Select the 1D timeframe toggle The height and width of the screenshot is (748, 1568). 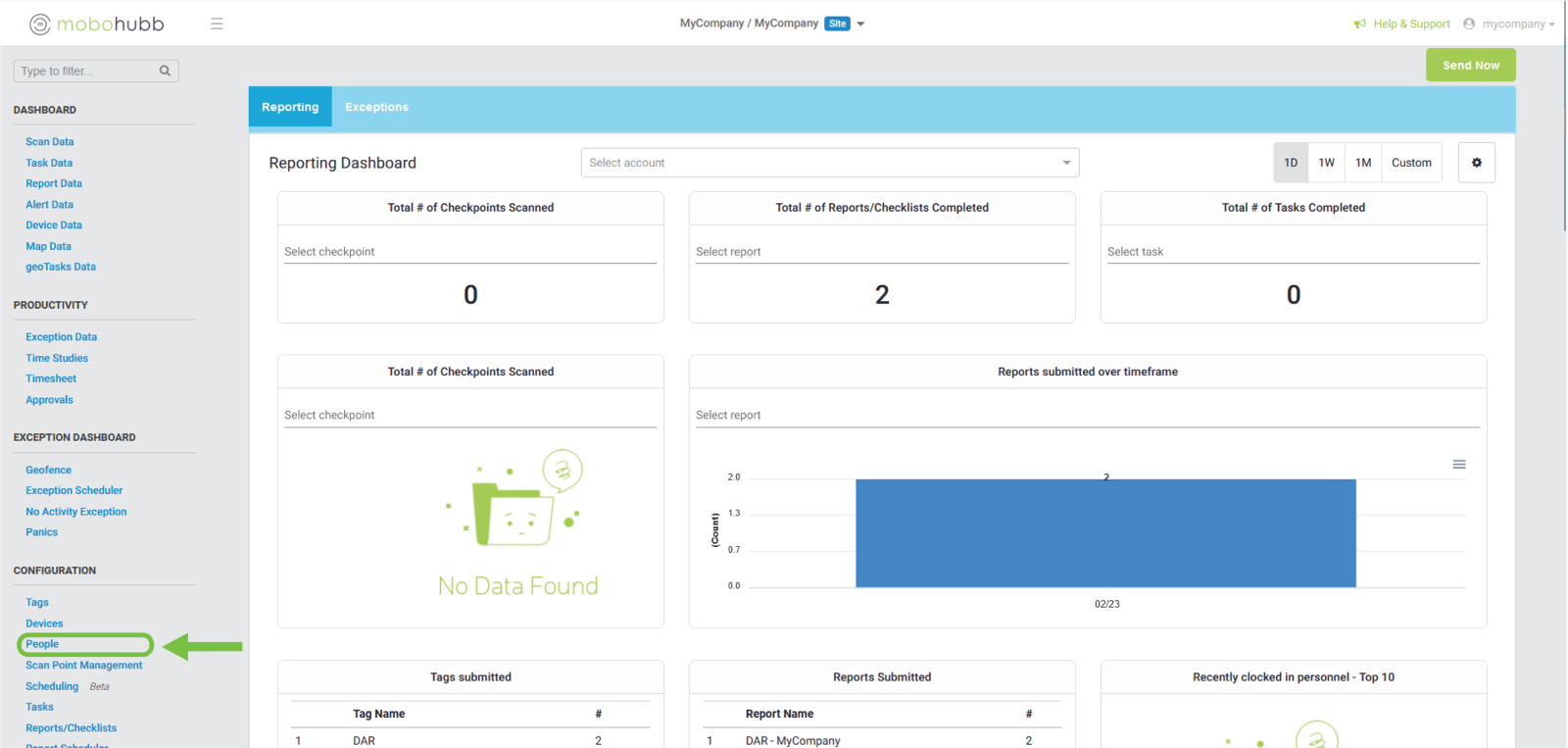tap(1291, 163)
